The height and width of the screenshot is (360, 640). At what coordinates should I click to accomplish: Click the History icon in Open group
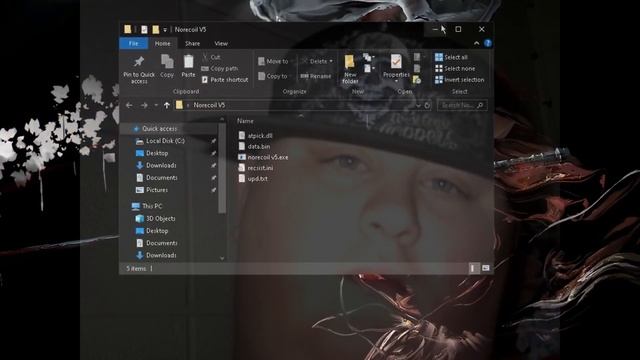pos(417,80)
